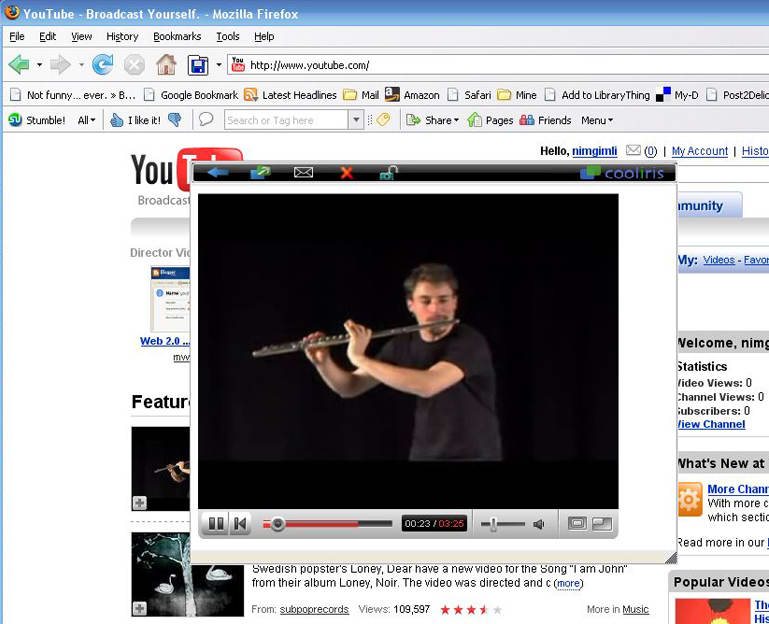Viewport: 769px width, 624px height.
Task: Click the Cooliris email envelope icon
Action: click(x=303, y=172)
